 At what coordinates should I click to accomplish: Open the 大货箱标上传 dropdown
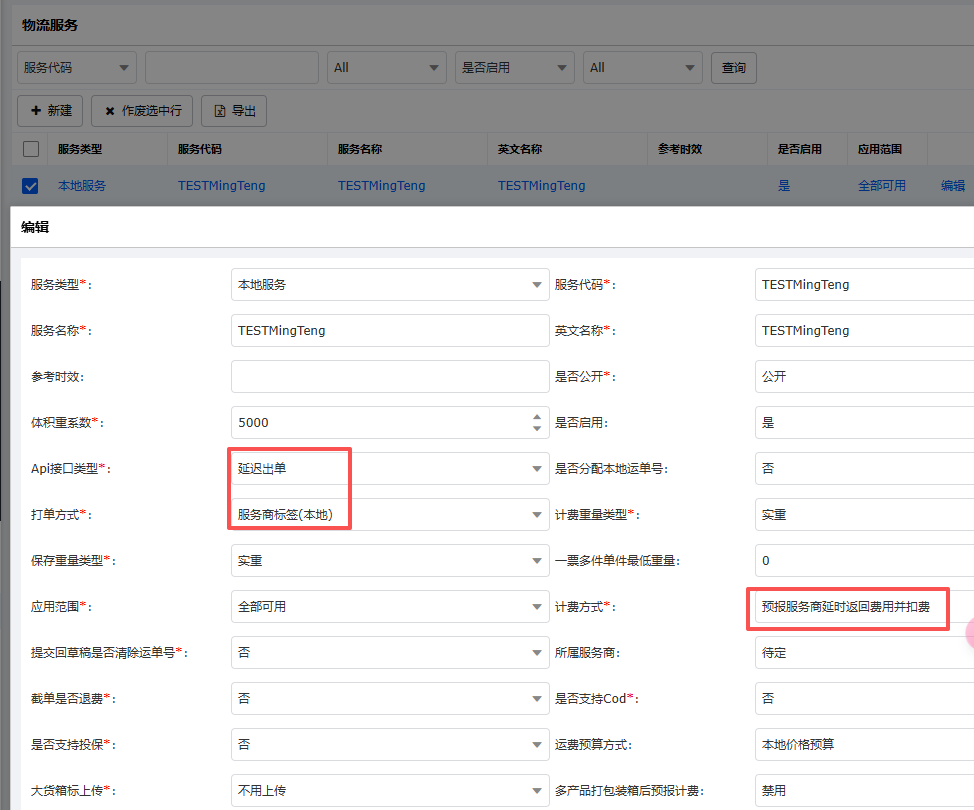[x=390, y=791]
